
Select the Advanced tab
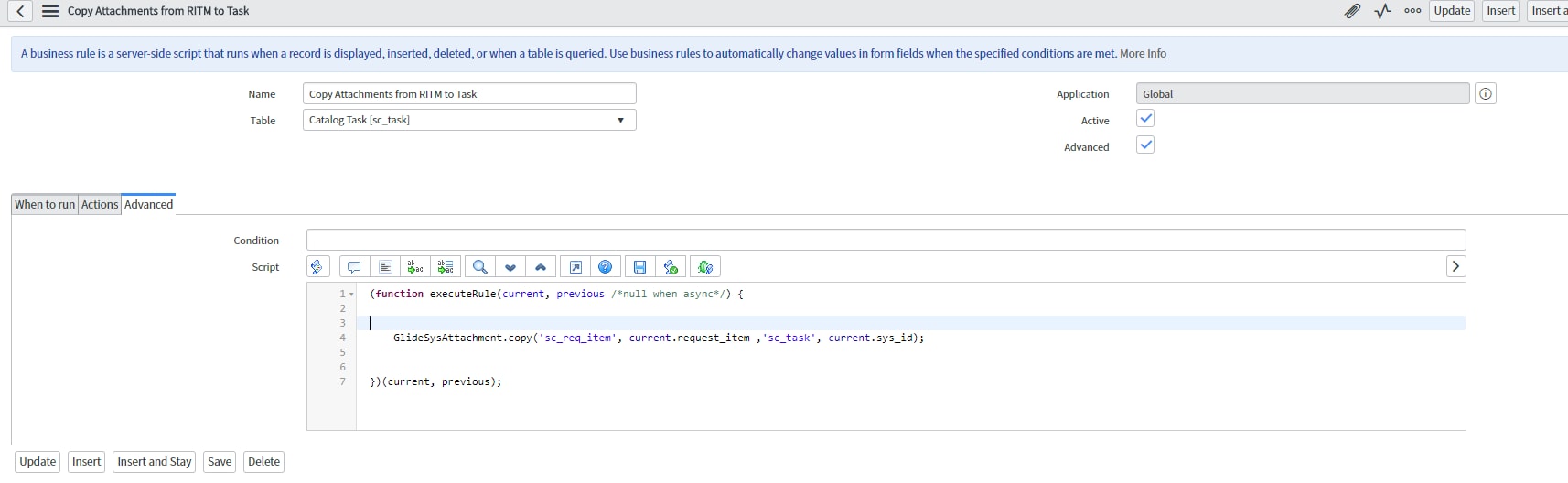pyautogui.click(x=148, y=204)
